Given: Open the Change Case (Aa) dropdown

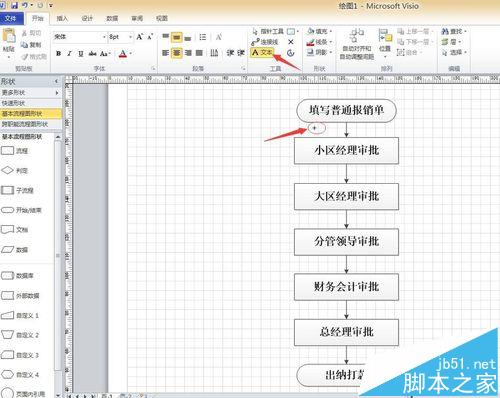Looking at the screenshot, I should (105, 53).
